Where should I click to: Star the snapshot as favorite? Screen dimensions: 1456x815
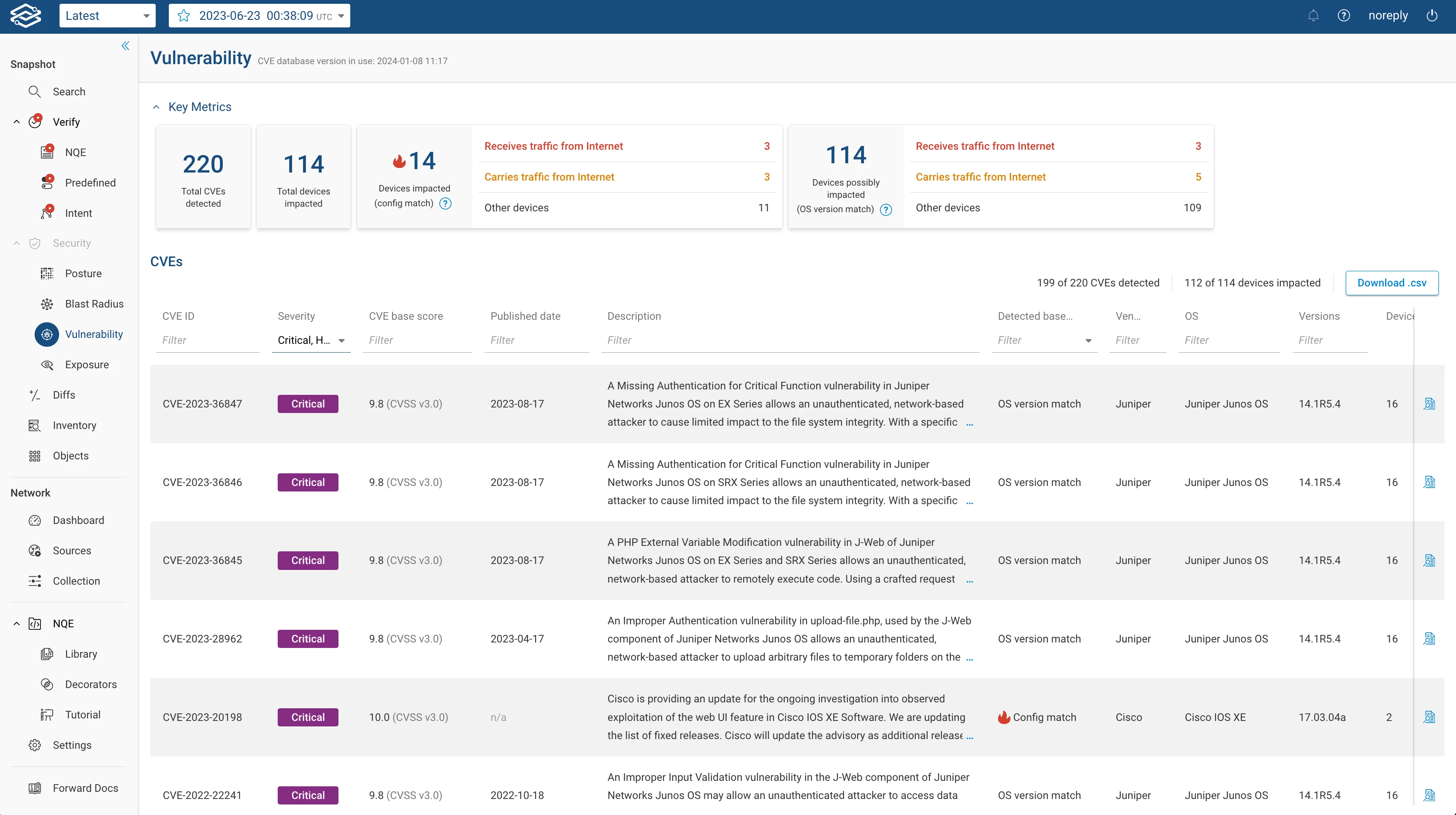[x=184, y=16]
